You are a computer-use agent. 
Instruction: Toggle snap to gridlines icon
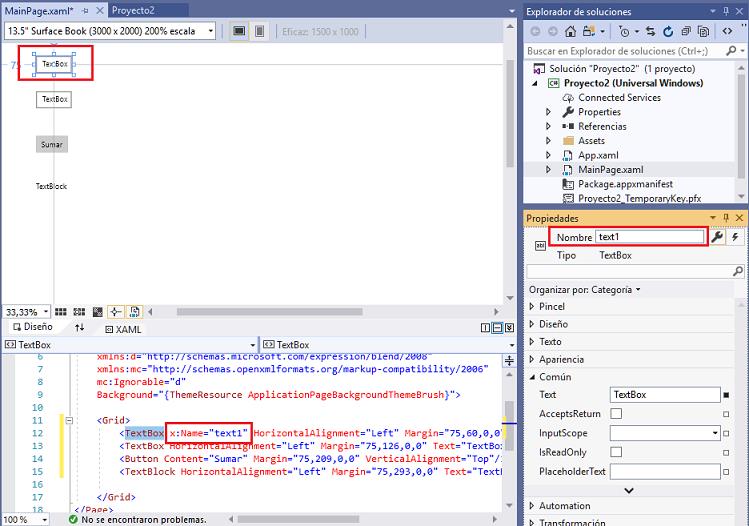tap(79, 312)
